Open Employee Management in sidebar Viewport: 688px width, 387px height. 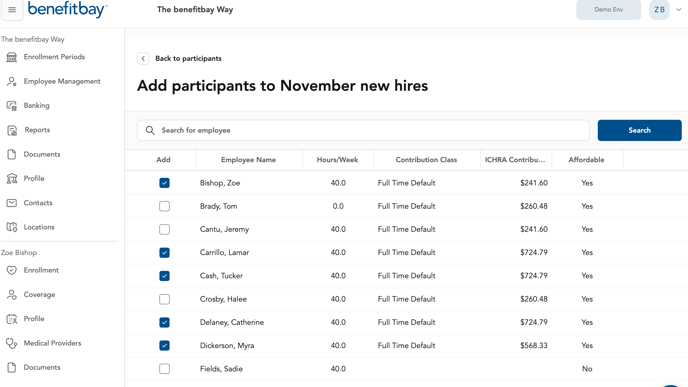pos(62,82)
